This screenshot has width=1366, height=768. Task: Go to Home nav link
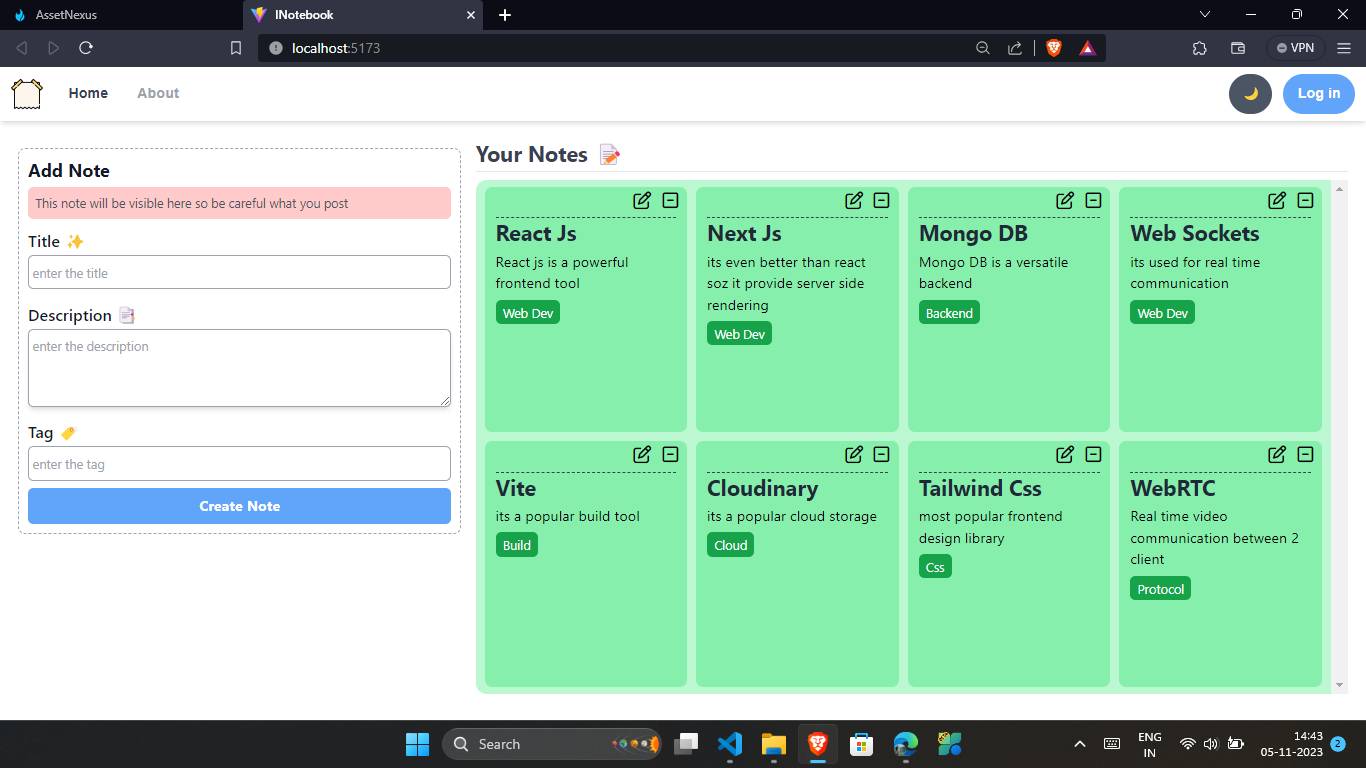click(88, 93)
